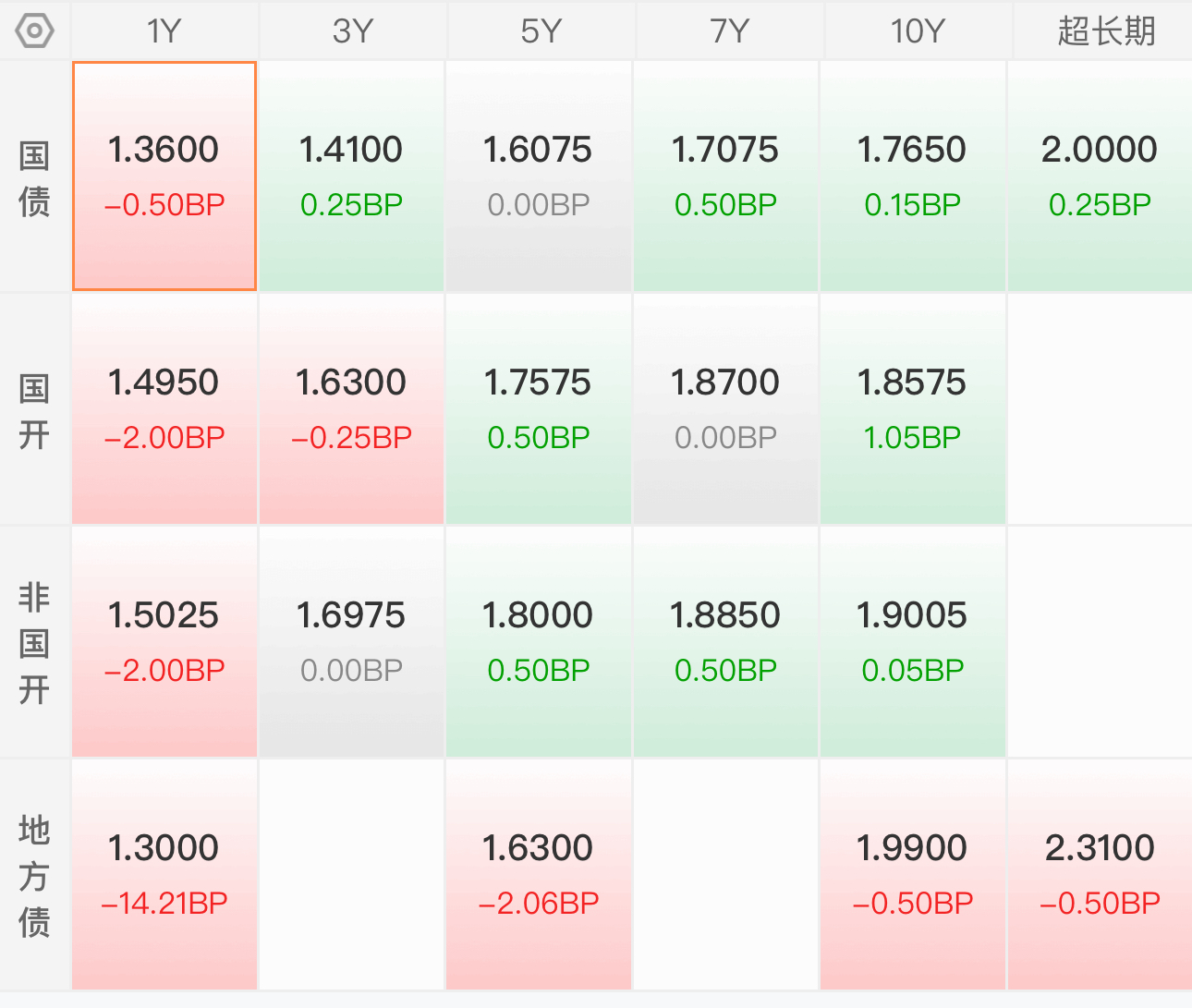
Task: Open 地方债 1Y cell showing 1.3000
Action: (x=164, y=875)
